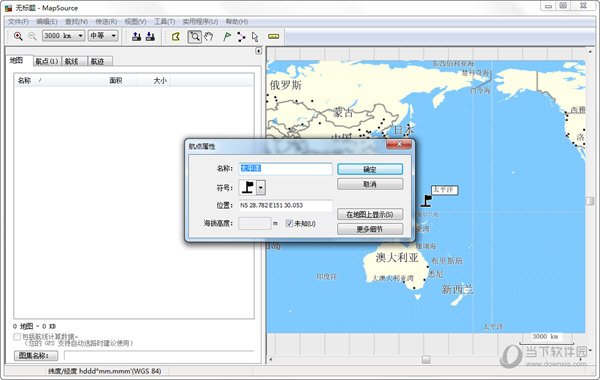600x380 pixels.
Task: Click the flag waypoint marker on map
Action: [427, 200]
